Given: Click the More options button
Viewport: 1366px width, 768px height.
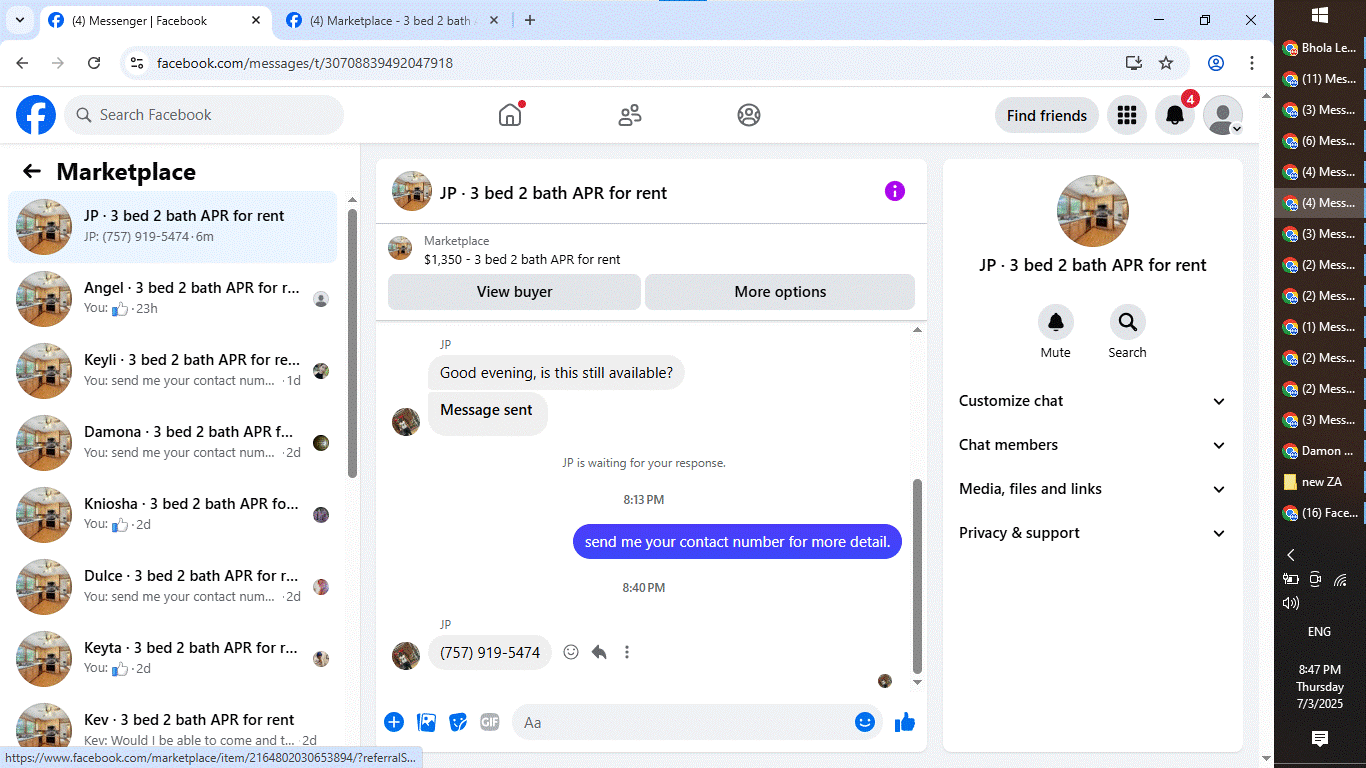Looking at the screenshot, I should pos(780,292).
